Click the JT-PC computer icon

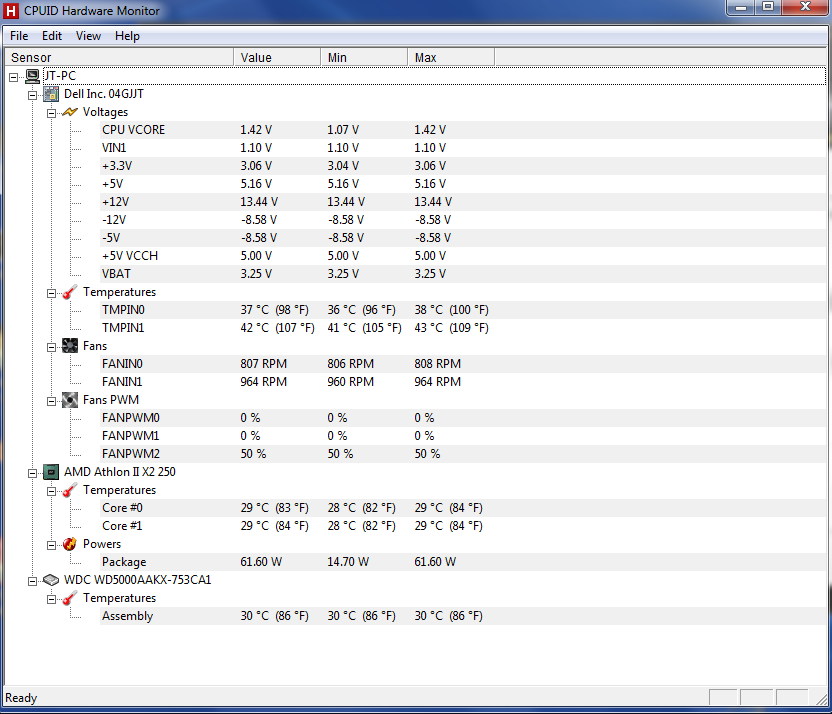(32, 76)
